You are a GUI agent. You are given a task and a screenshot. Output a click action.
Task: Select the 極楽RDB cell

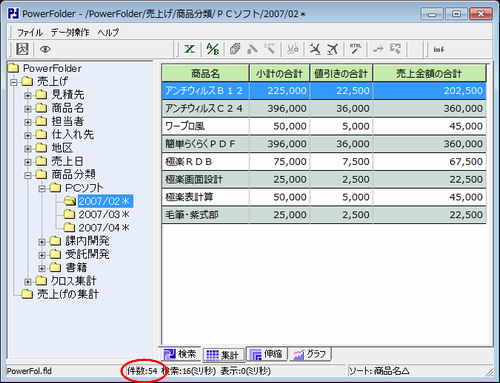click(206, 162)
